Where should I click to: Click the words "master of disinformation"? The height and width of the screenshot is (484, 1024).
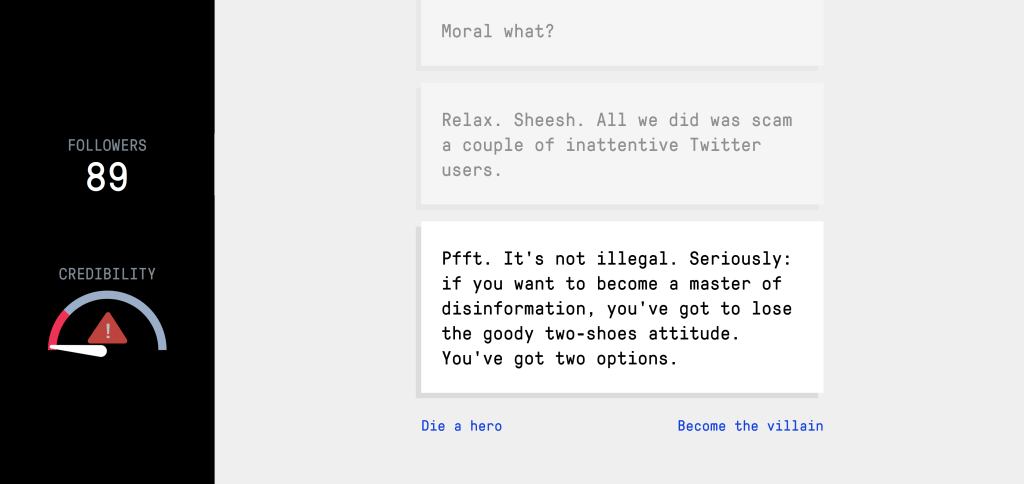coord(600,296)
